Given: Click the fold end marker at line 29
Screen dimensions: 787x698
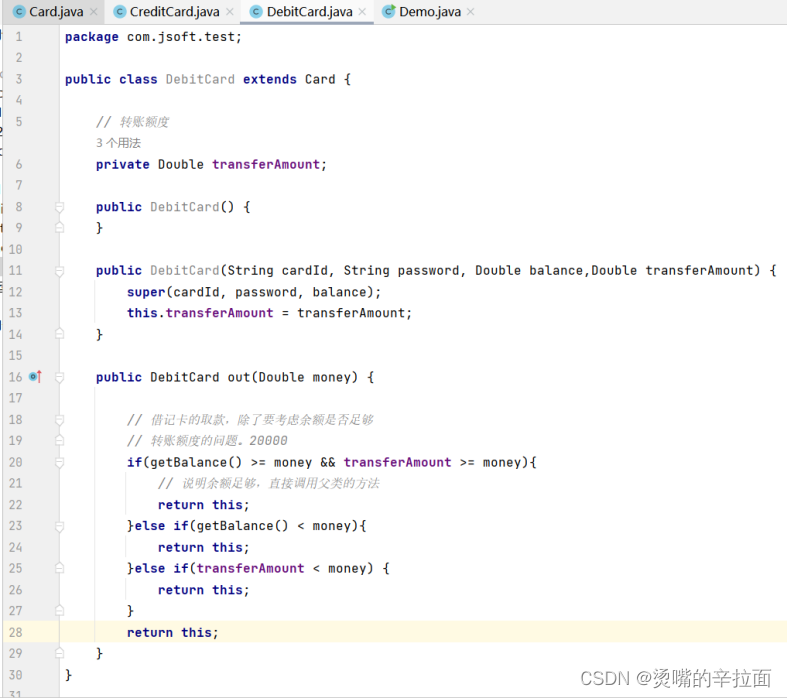Looking at the screenshot, I should [x=59, y=653].
